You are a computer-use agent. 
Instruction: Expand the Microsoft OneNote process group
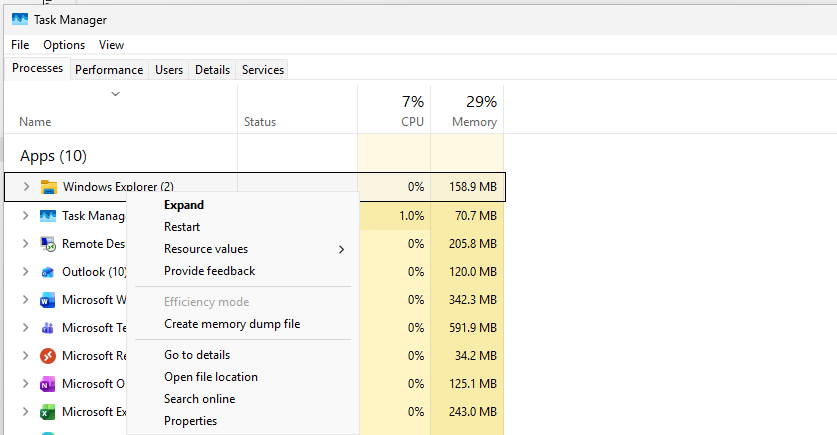(25, 384)
